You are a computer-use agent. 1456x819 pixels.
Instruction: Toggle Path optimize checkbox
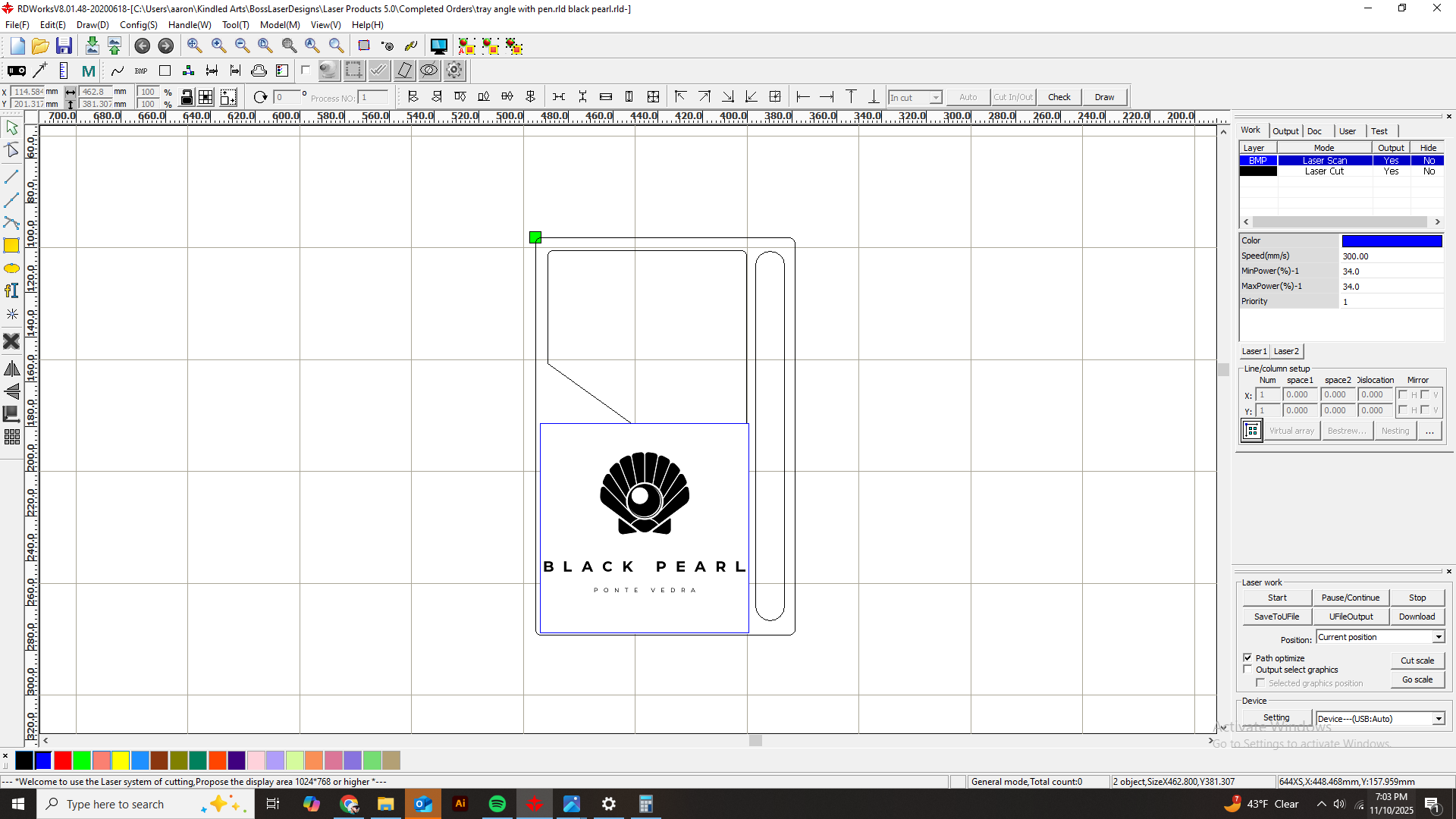click(1247, 657)
